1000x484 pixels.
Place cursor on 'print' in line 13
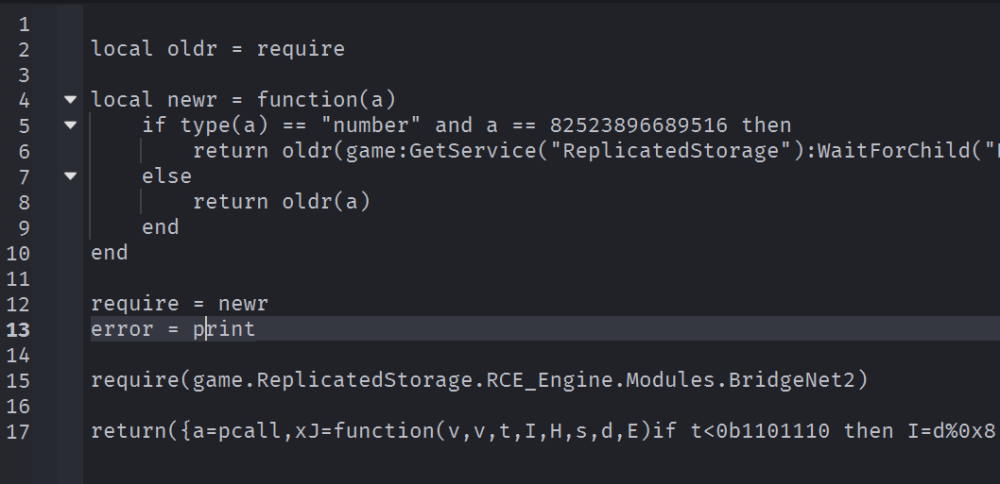click(224, 330)
